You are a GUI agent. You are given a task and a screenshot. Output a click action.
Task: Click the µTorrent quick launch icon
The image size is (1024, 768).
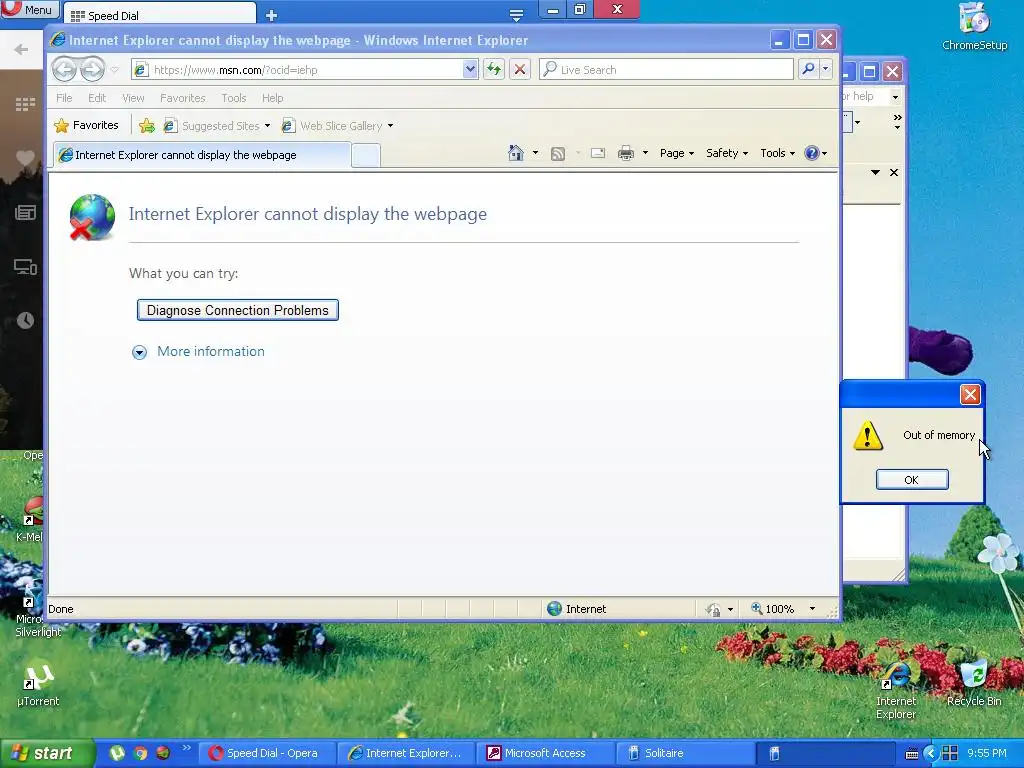pyautogui.click(x=118, y=753)
